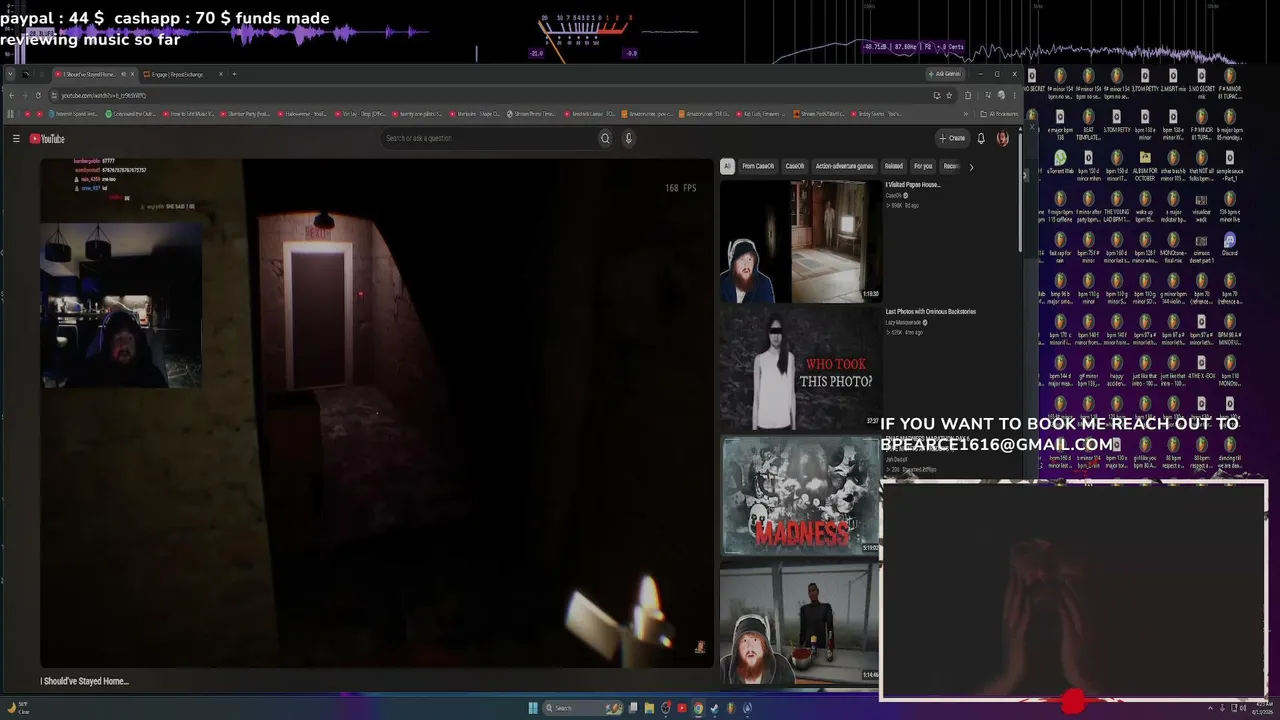1280x720 pixels.
Task: Open the WHO TOOK THIS PHOTO thumbnail
Action: pos(800,368)
